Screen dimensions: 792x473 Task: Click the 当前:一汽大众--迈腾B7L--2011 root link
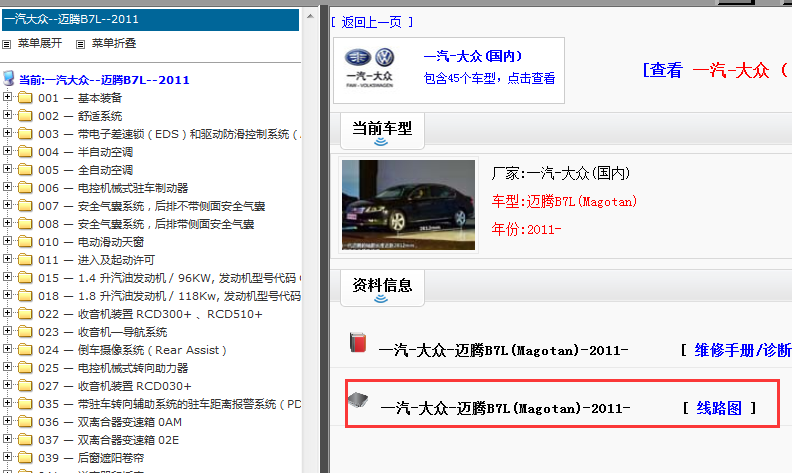(x=104, y=80)
